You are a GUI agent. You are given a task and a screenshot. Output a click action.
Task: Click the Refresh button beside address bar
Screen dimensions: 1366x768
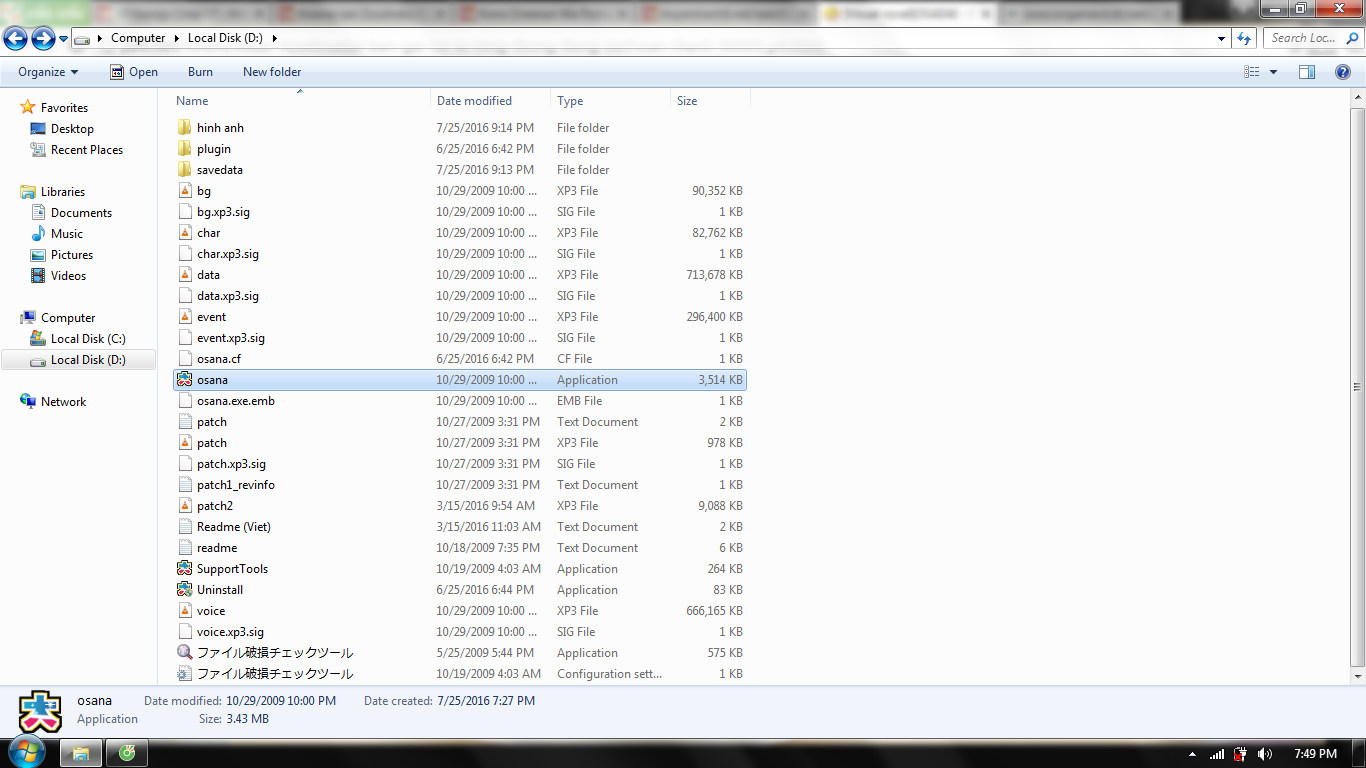(x=1244, y=38)
